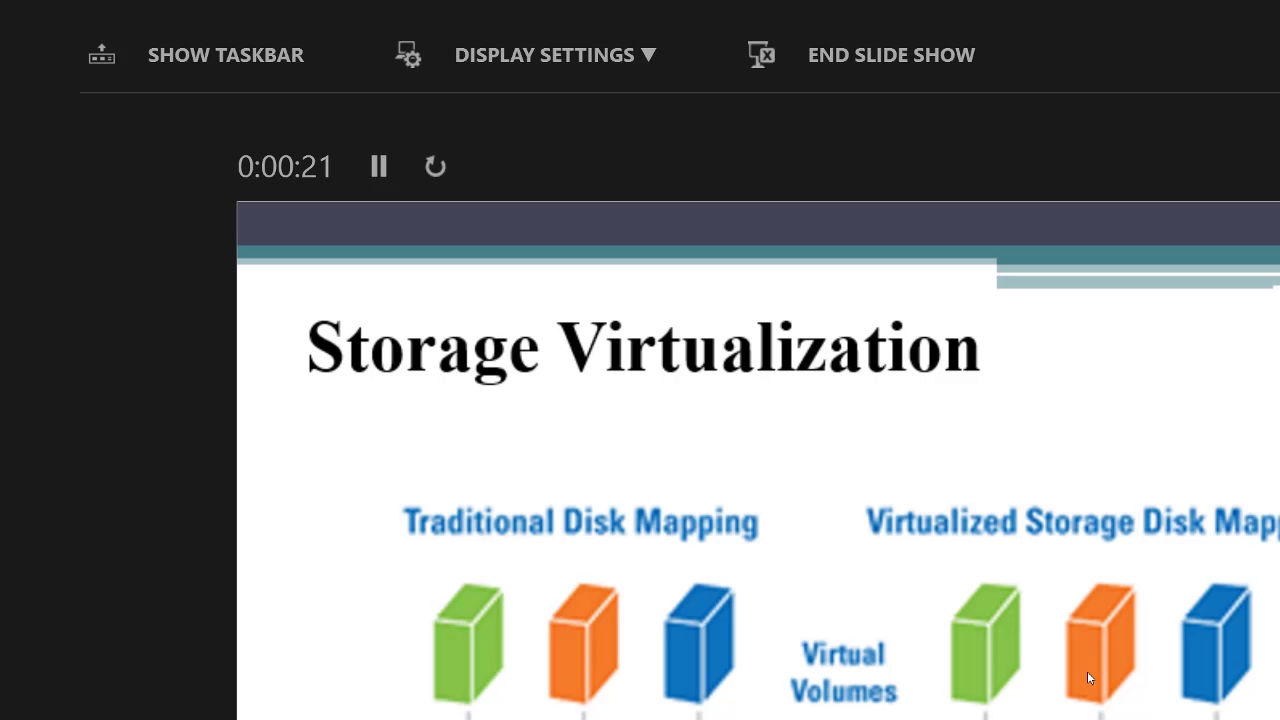The image size is (1280, 720).
Task: Click the orange cube under Virtualized Storage
Action: pyautogui.click(x=1100, y=643)
